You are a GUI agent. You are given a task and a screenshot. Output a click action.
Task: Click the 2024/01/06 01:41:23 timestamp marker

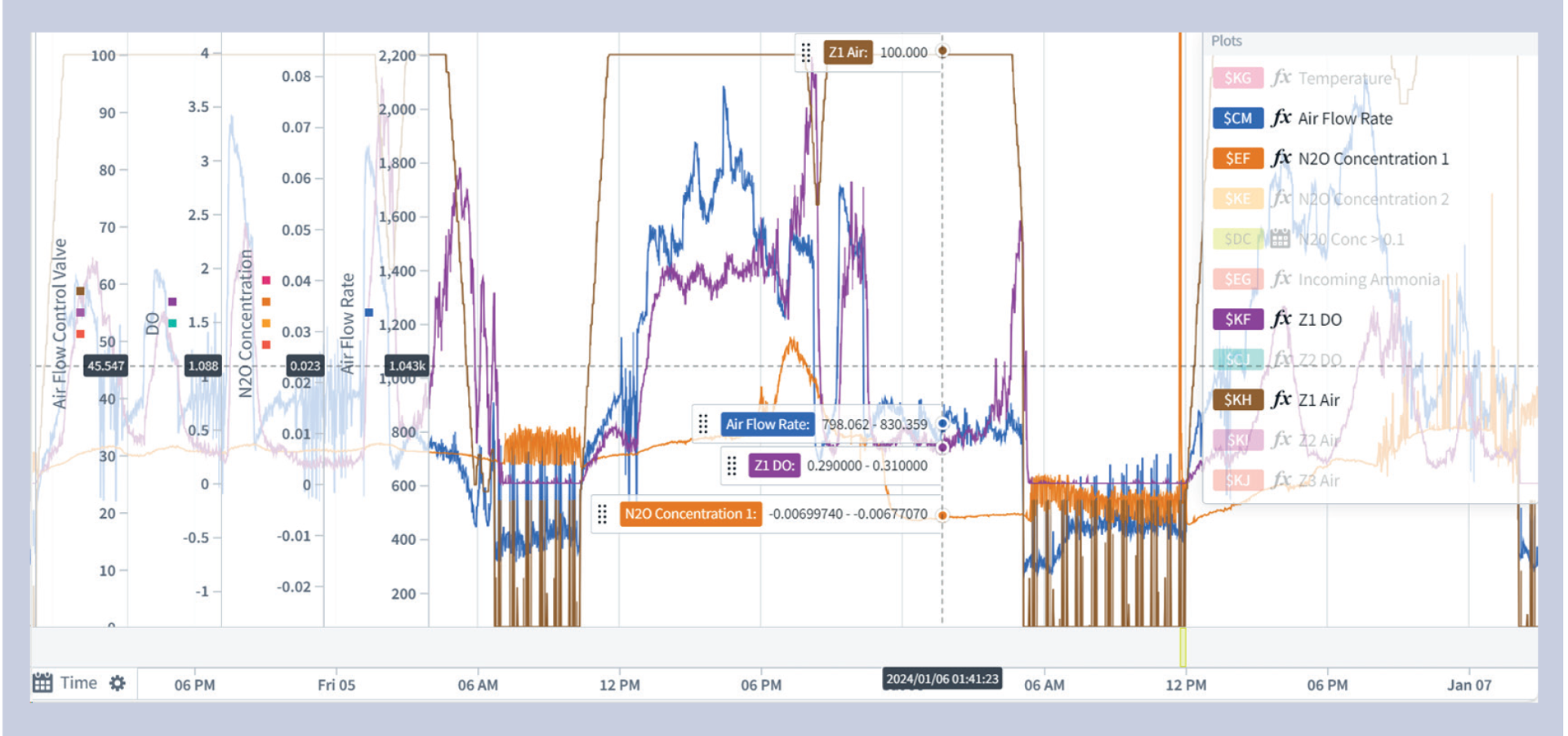(x=942, y=679)
